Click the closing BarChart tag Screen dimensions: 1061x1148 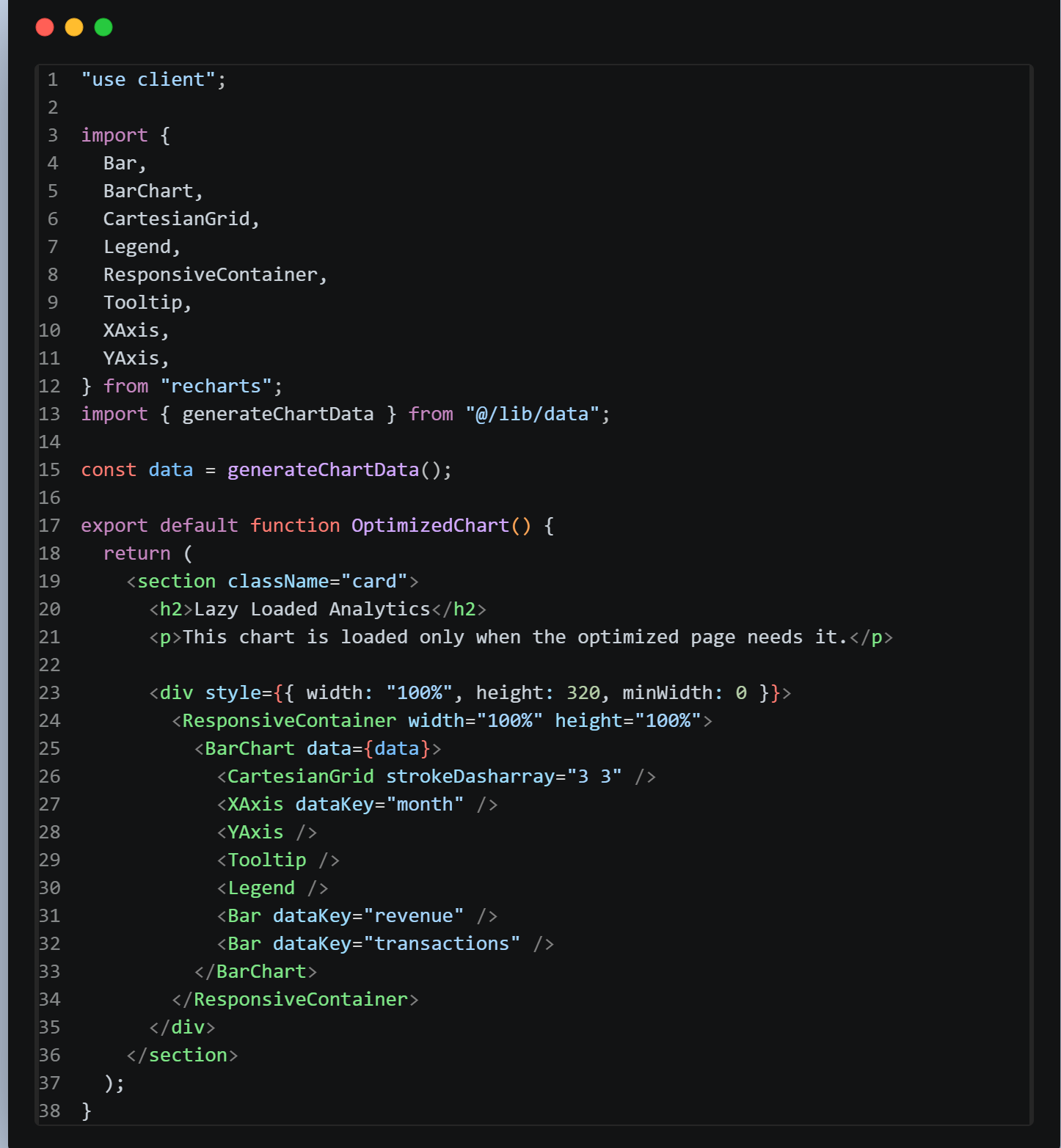pos(255,971)
